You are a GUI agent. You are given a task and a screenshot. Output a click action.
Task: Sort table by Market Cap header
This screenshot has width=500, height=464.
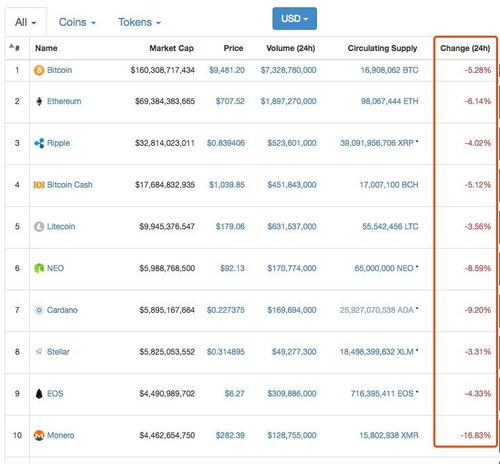(x=171, y=48)
